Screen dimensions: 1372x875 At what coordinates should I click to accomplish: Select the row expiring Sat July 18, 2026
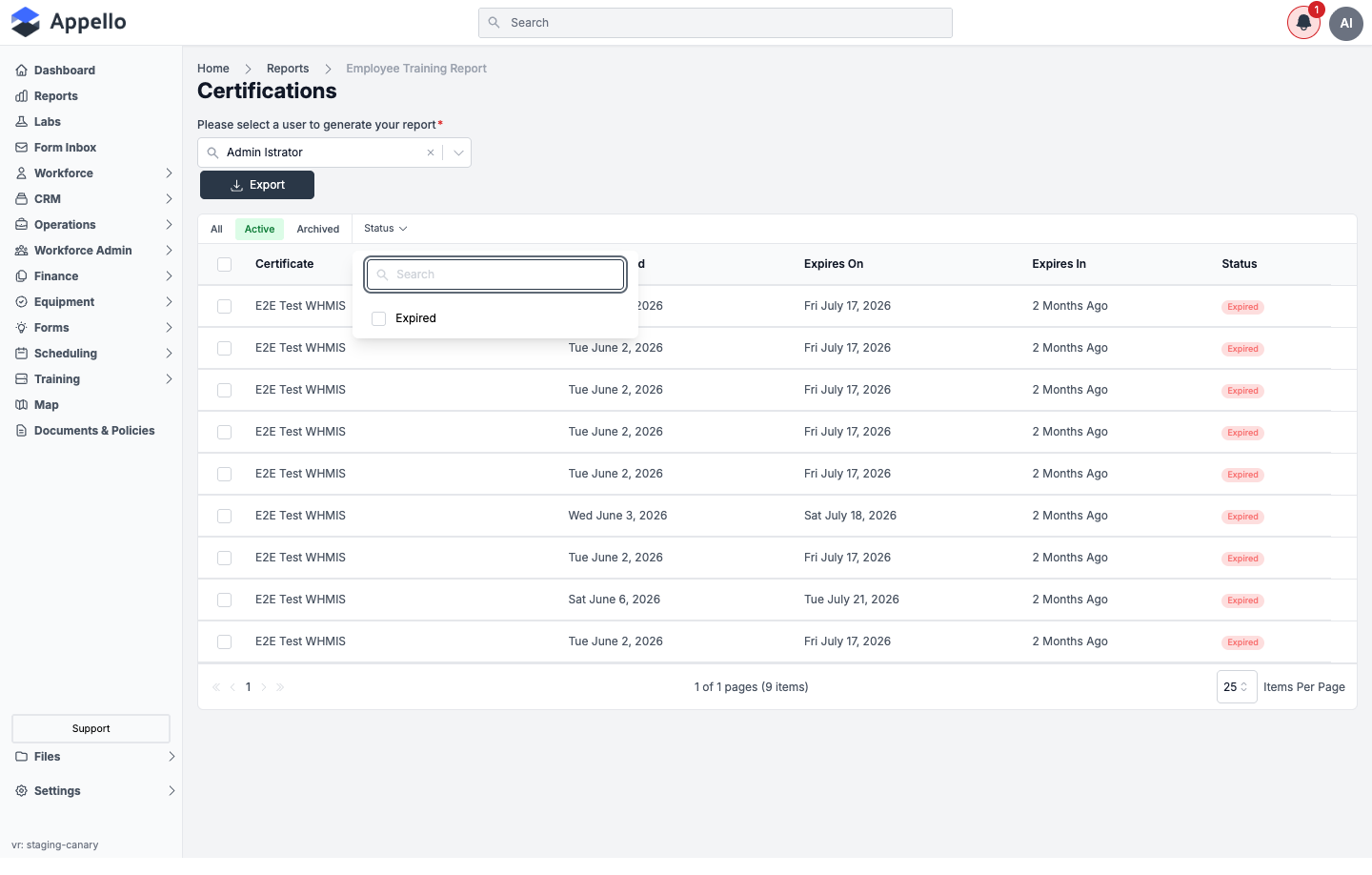(224, 516)
